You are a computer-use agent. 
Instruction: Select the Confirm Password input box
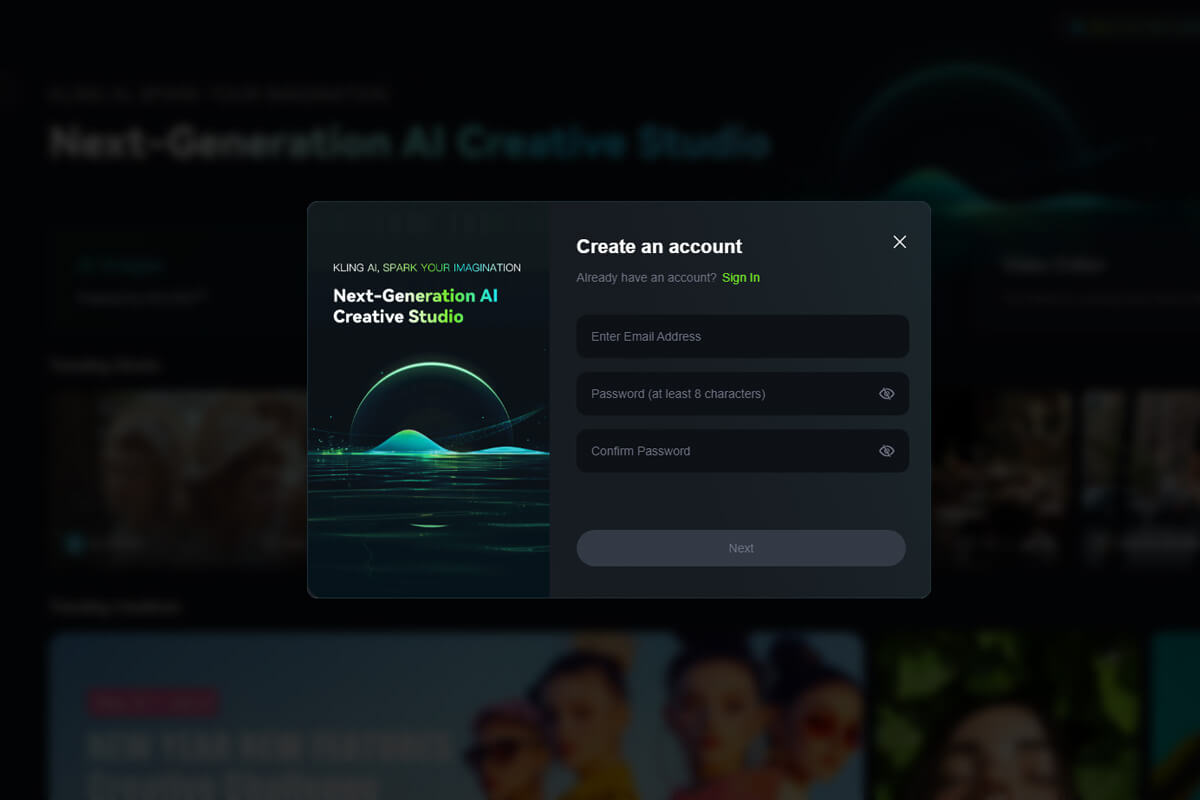720,451
